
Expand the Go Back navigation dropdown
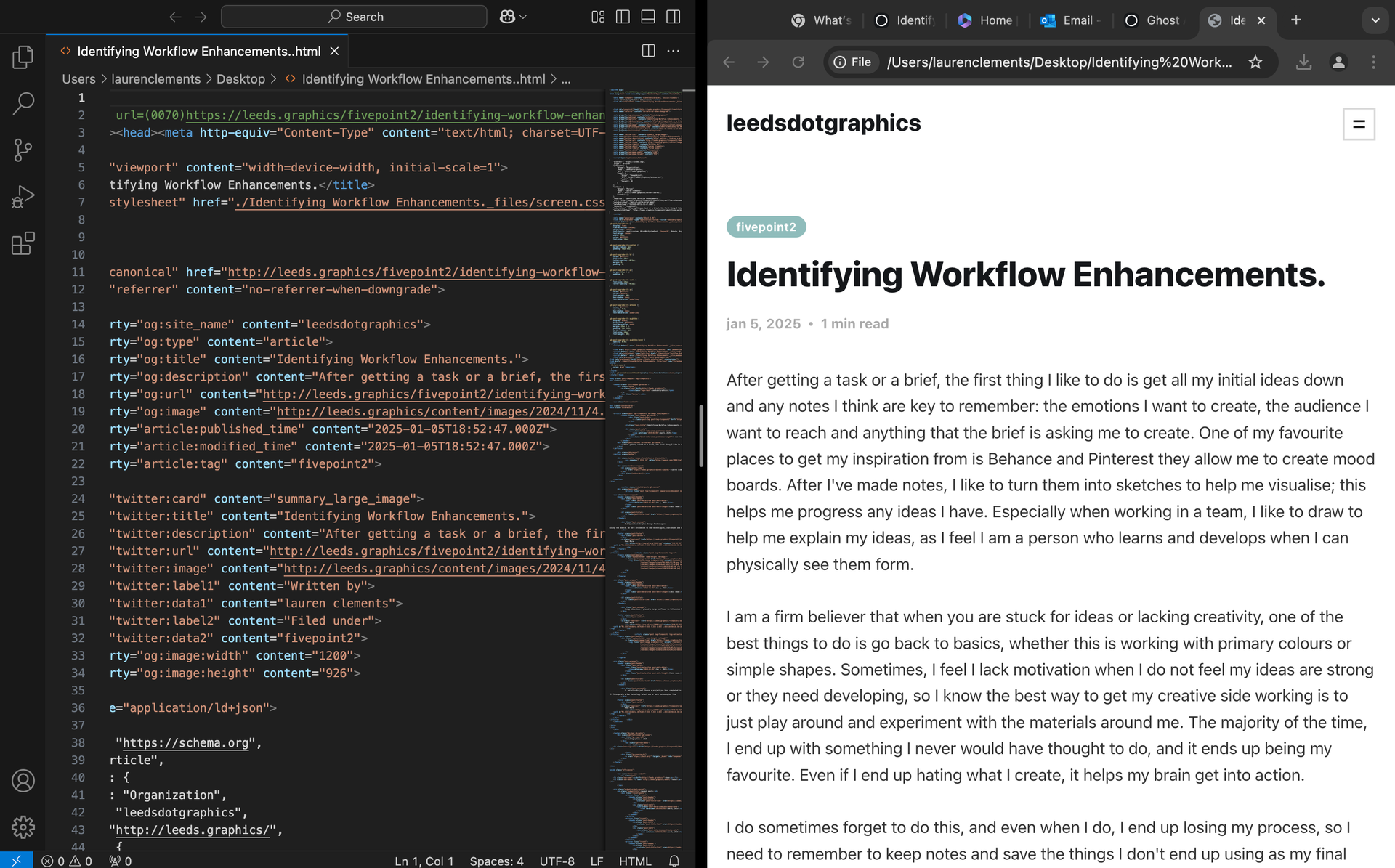[174, 17]
